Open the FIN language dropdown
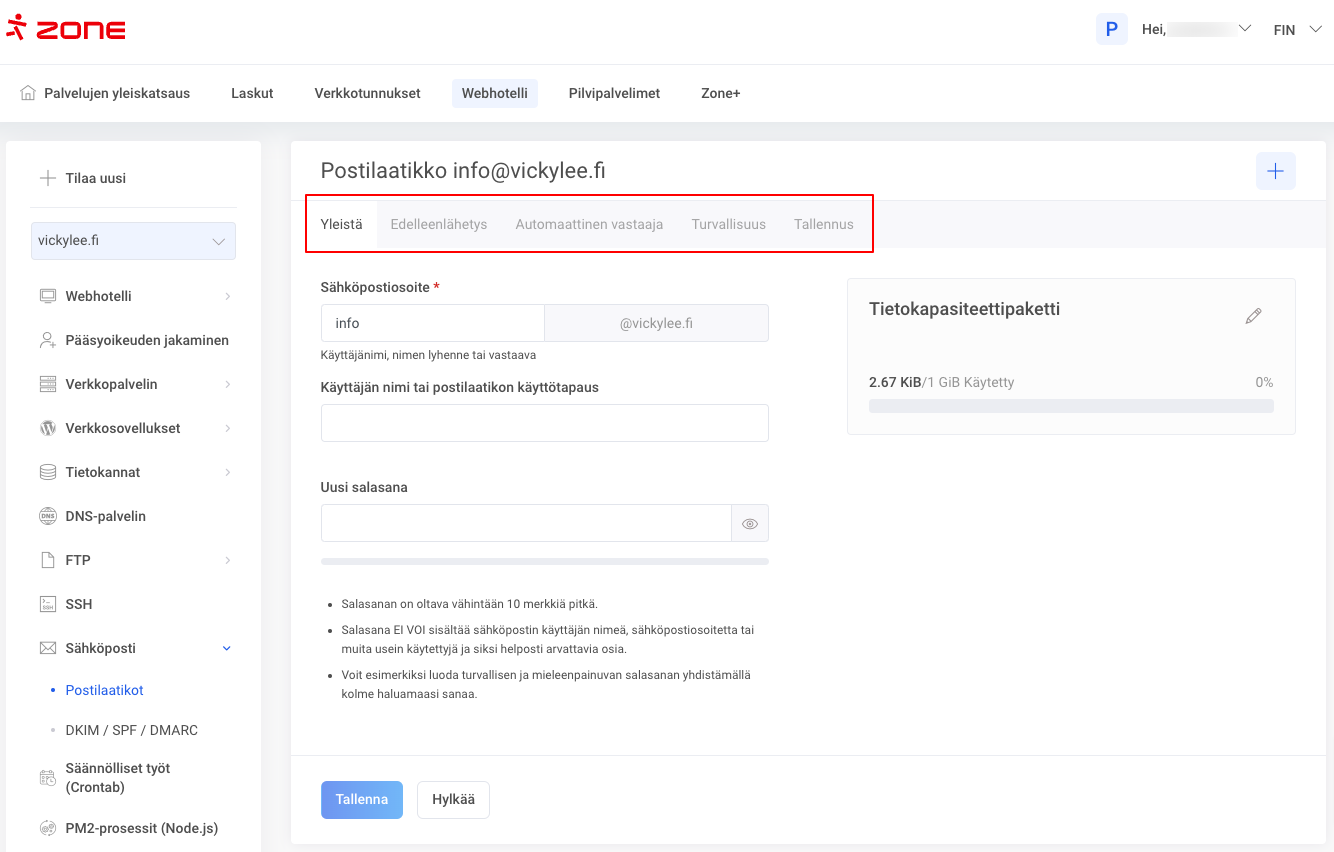 coord(1297,30)
